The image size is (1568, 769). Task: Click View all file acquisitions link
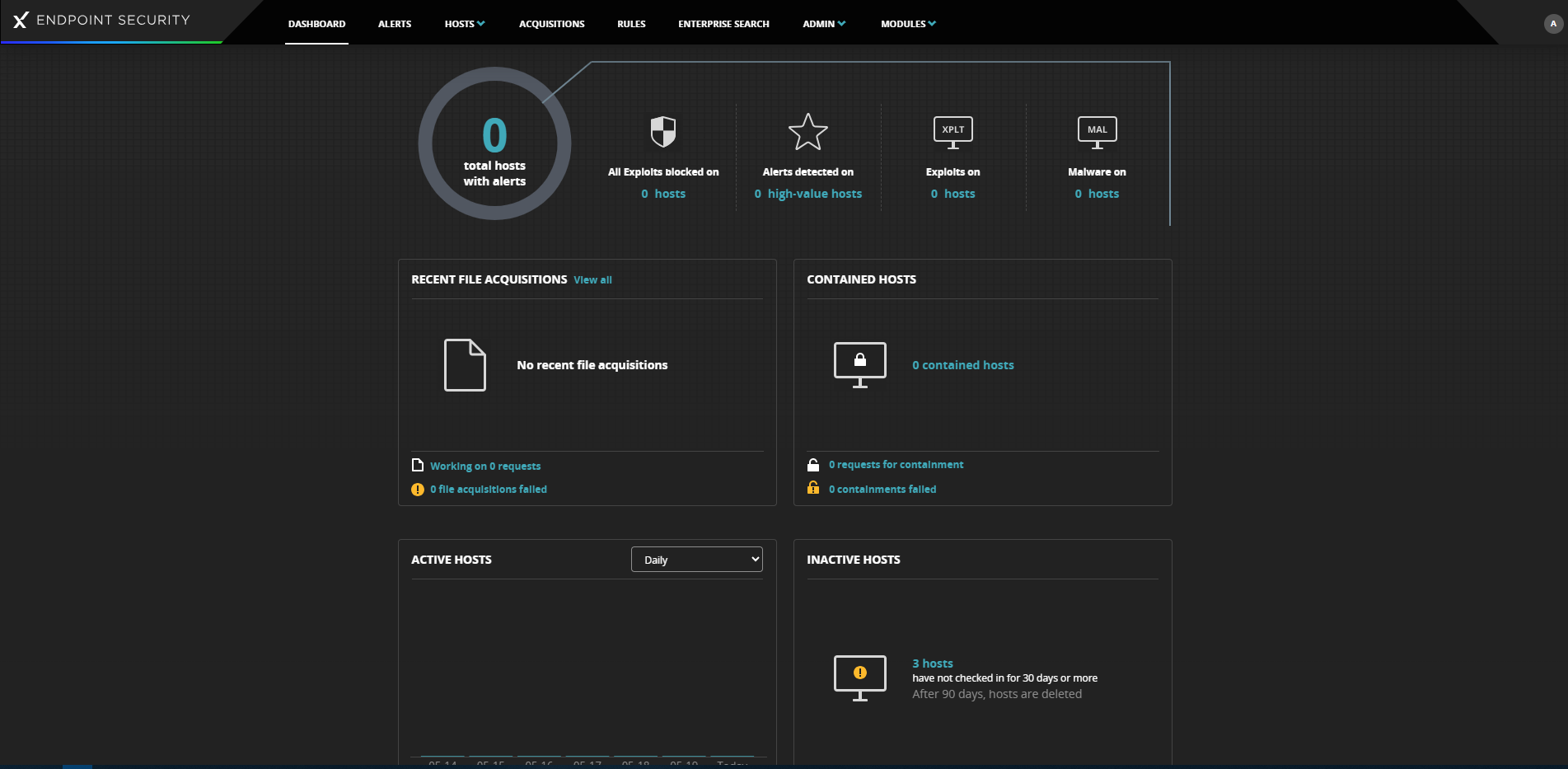coord(592,280)
